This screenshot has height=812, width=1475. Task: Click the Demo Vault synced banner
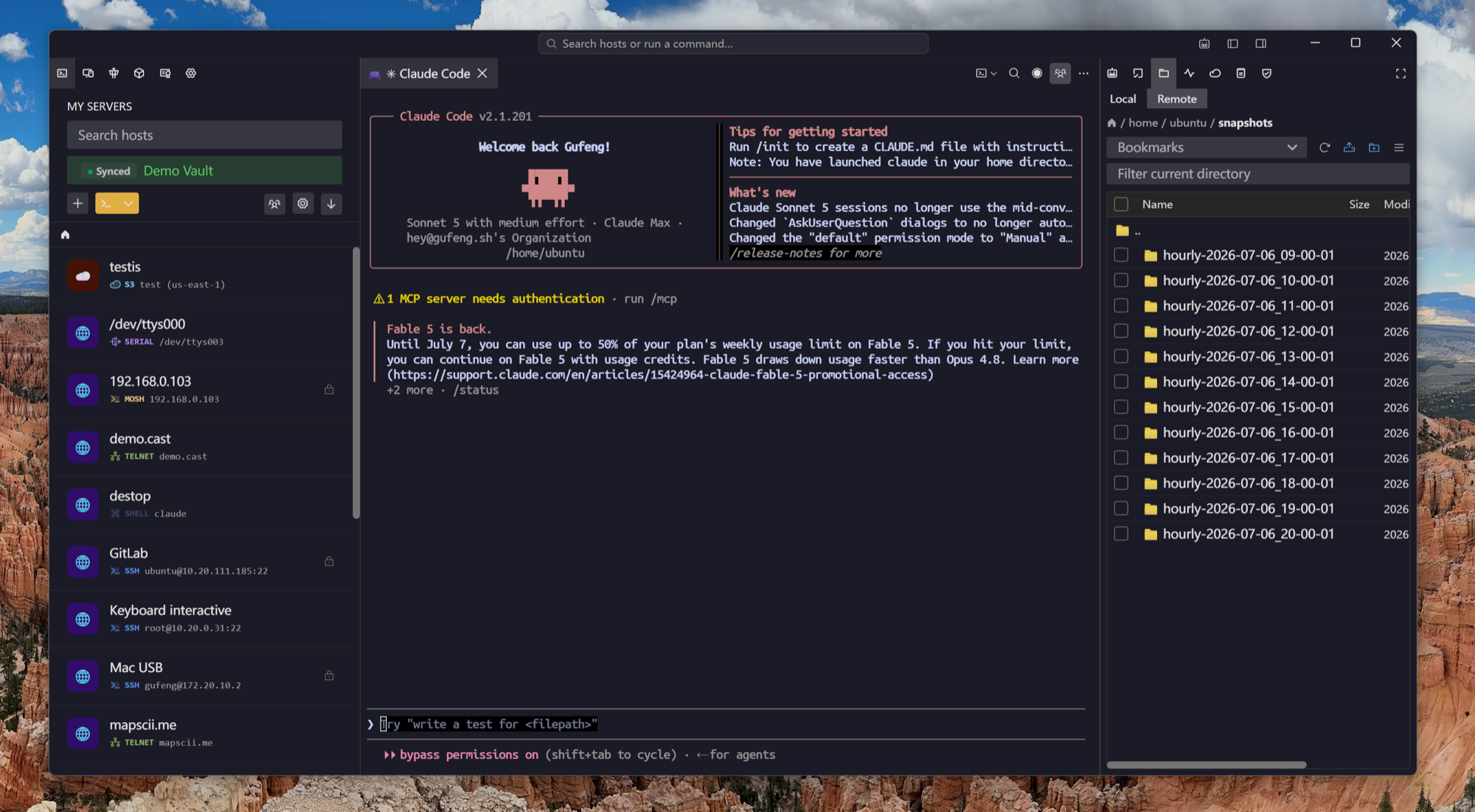pyautogui.click(x=204, y=170)
